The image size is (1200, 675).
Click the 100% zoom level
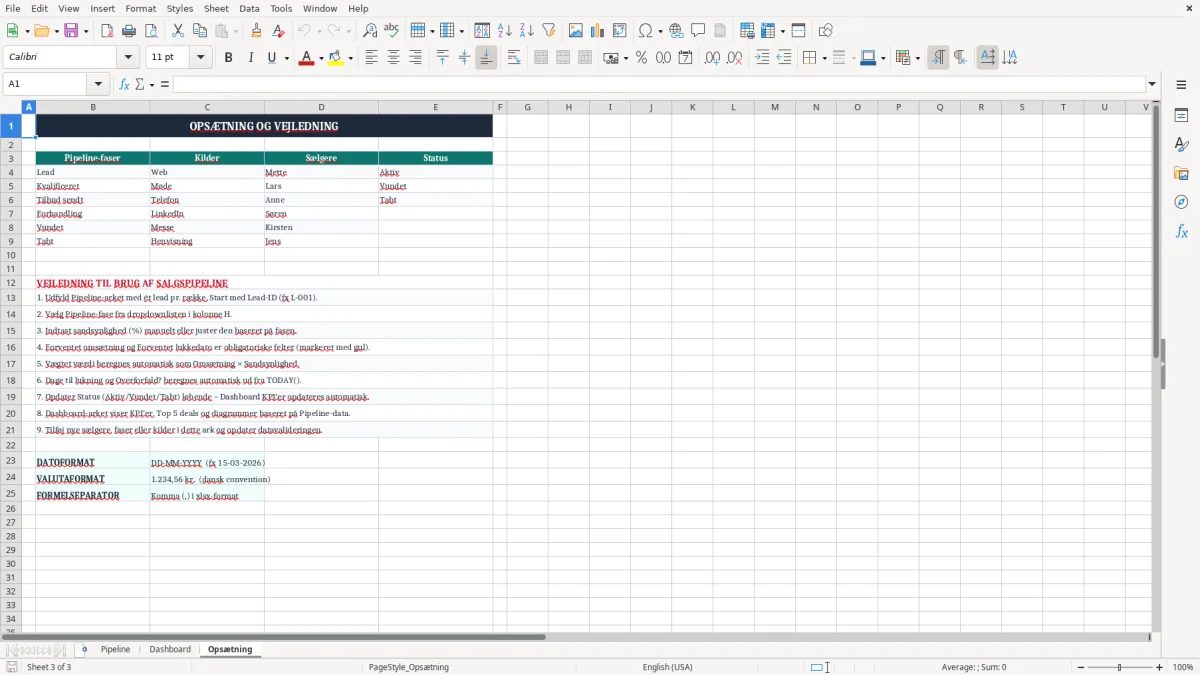(1183, 667)
